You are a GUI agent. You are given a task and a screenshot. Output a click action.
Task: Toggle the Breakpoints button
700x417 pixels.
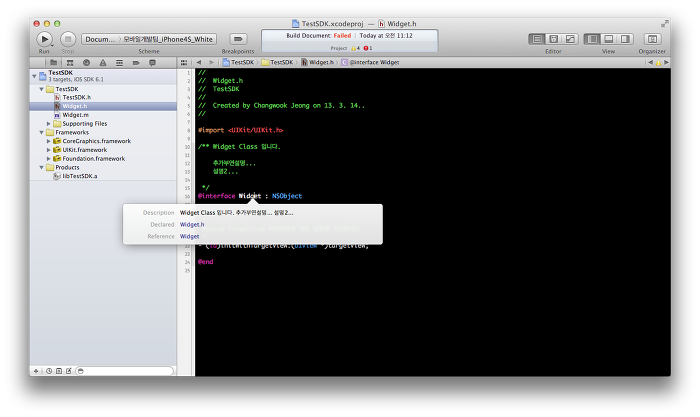(x=238, y=39)
